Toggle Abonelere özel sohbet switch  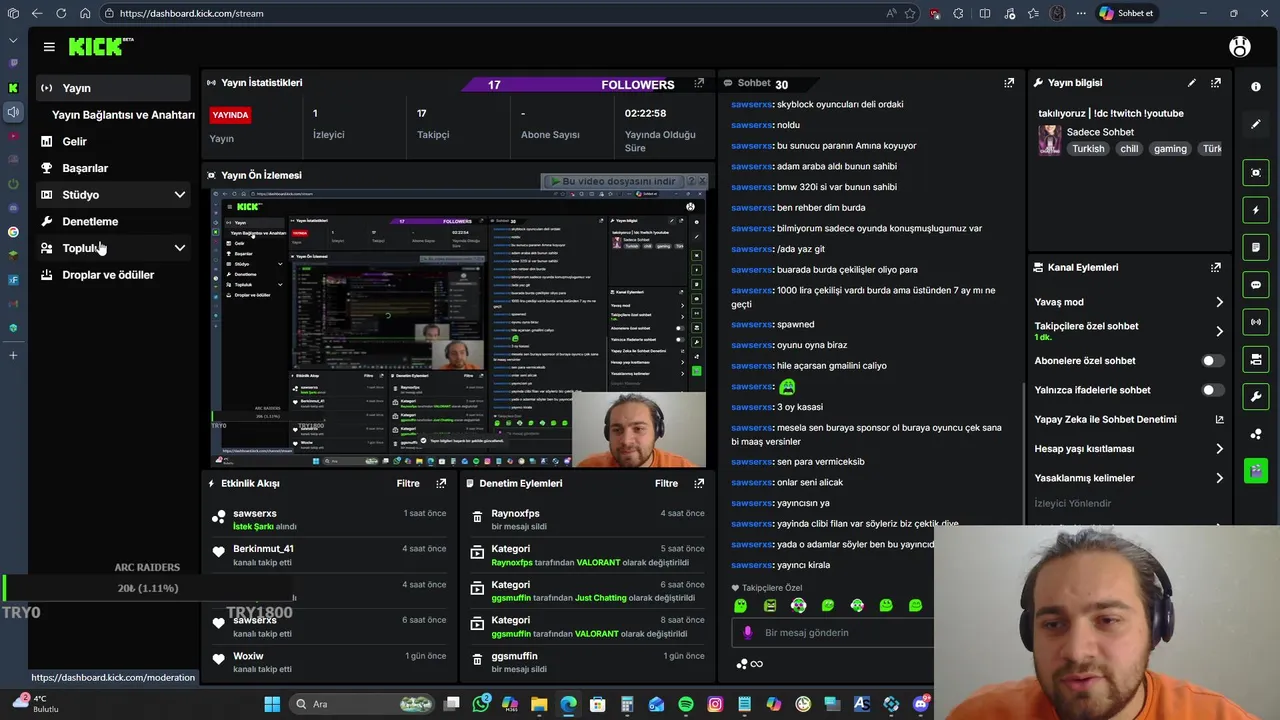1212,361
